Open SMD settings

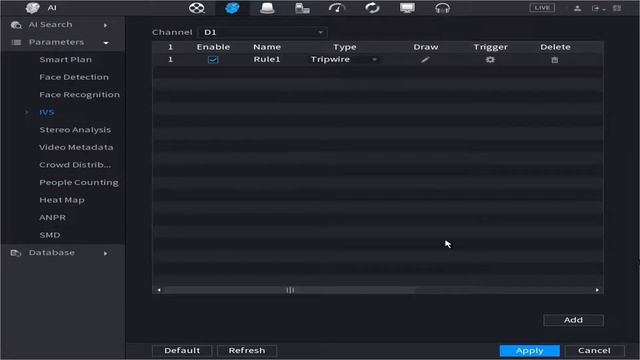[50, 235]
